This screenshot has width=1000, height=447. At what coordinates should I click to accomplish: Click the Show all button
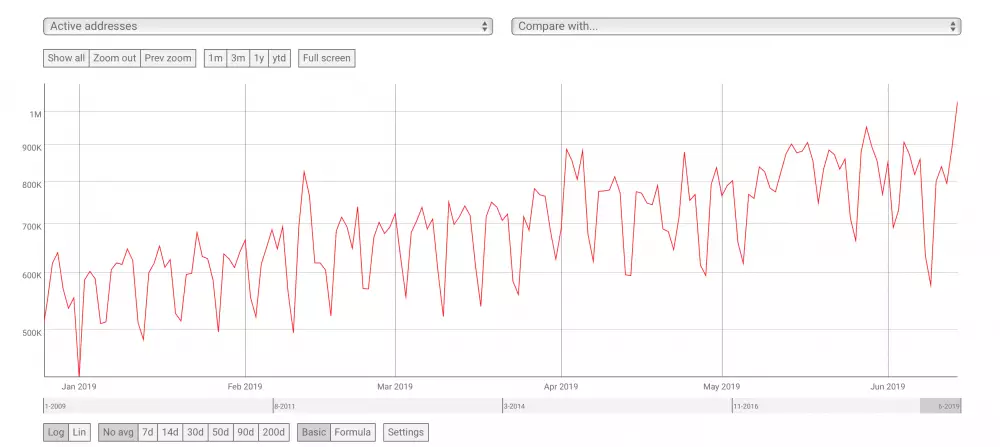pos(66,58)
